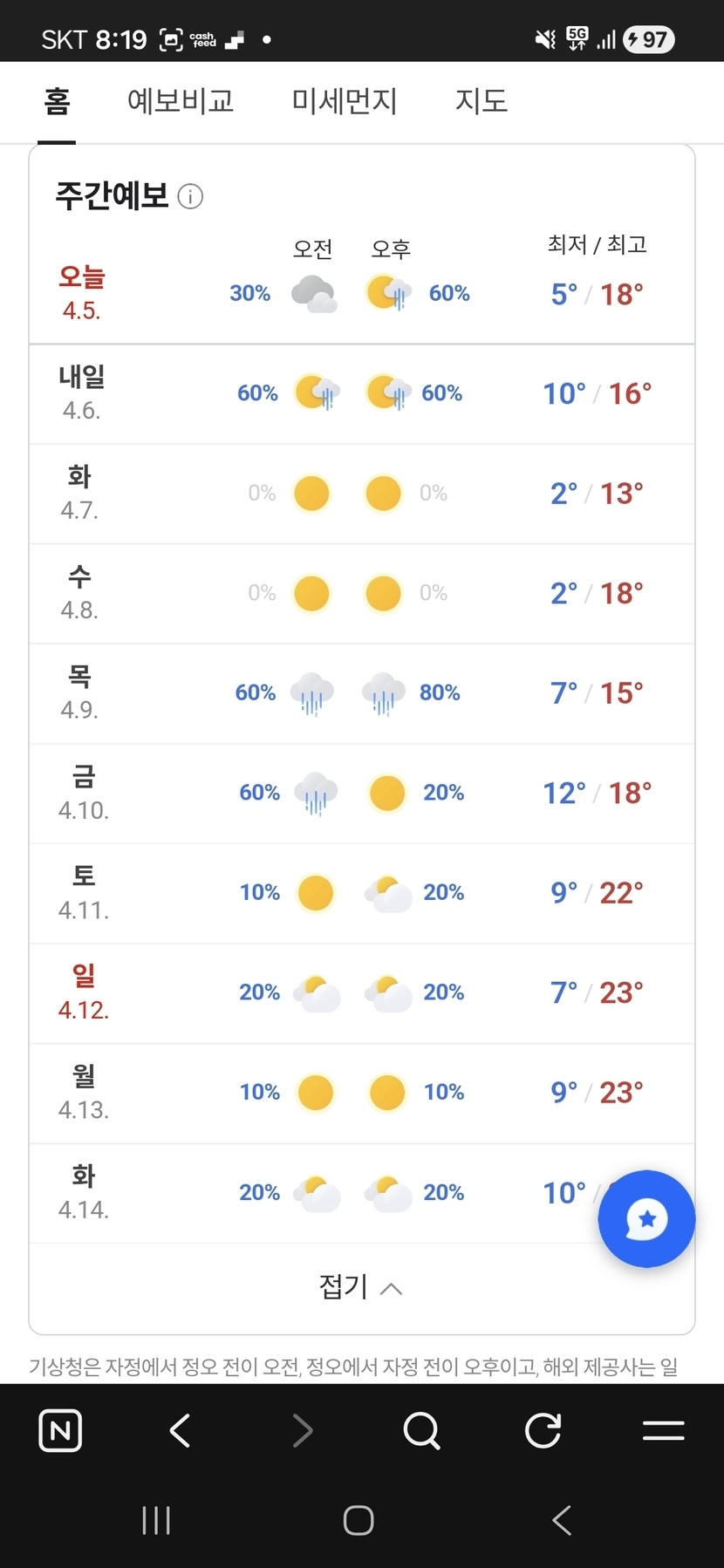
Task: Tap the 일 4.12. forecast row
Action: pyautogui.click(x=361, y=992)
